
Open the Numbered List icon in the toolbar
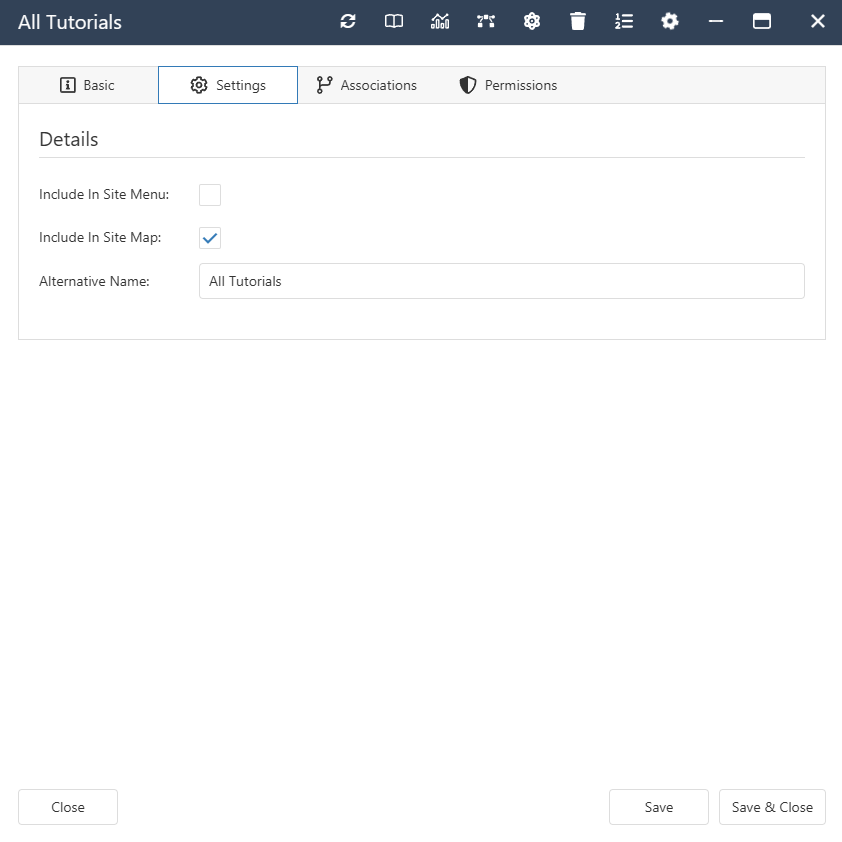click(x=624, y=21)
